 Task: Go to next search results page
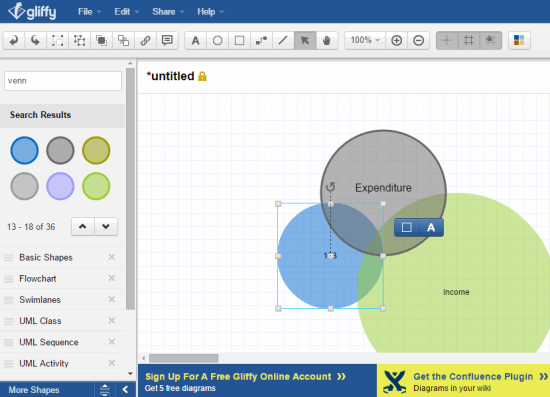point(106,227)
